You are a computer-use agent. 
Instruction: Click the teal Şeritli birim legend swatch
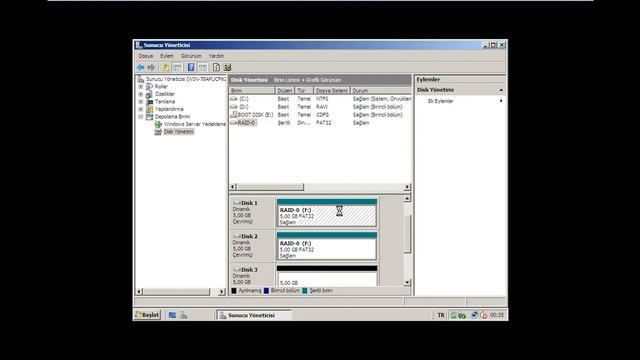(304, 291)
